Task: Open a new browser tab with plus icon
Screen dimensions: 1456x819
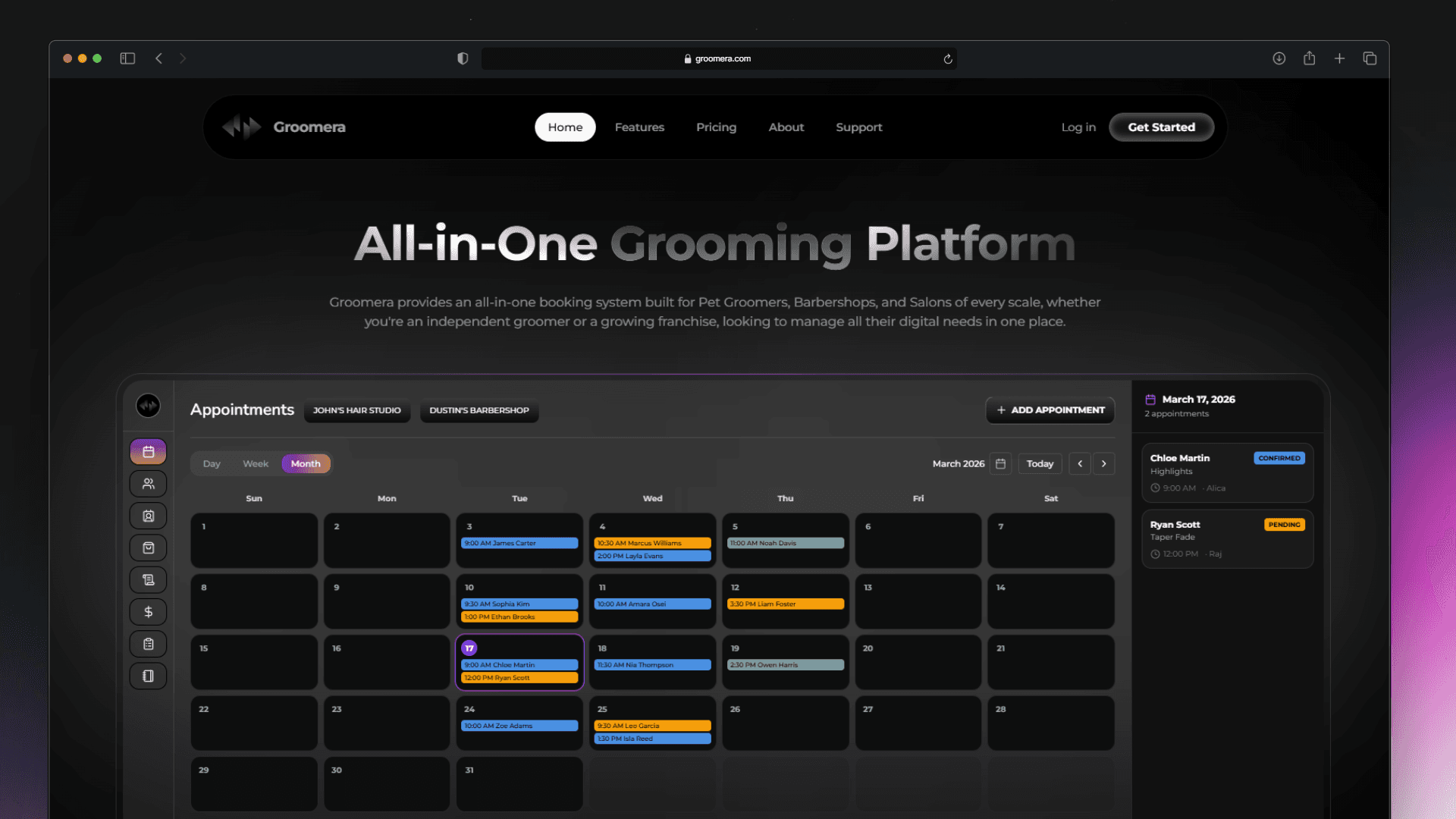Action: (1340, 58)
